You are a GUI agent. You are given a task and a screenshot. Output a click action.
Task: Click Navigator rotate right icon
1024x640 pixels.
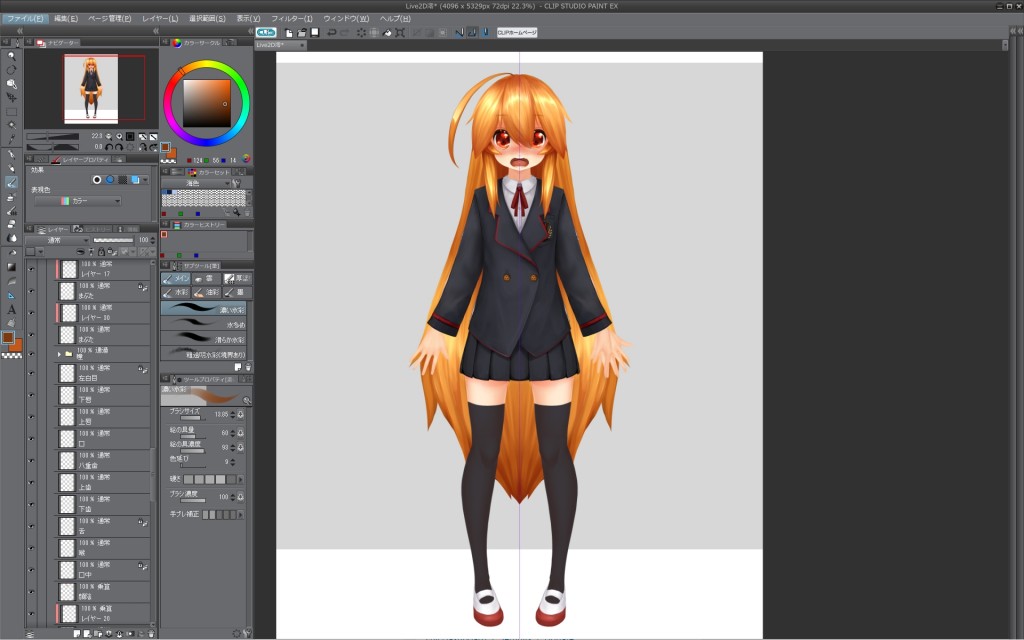119,147
